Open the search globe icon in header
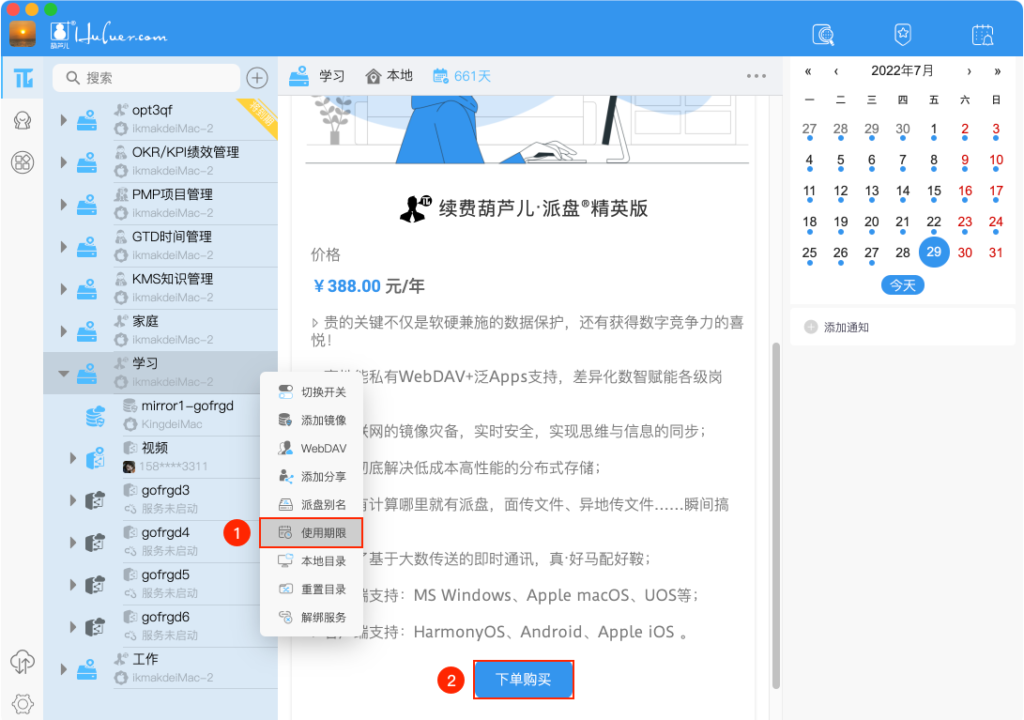The width and height of the screenshot is (1024, 720). 823,34
